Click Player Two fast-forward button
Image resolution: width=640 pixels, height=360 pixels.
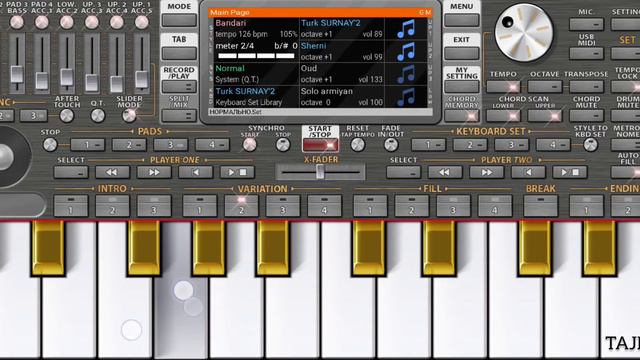tap(487, 172)
